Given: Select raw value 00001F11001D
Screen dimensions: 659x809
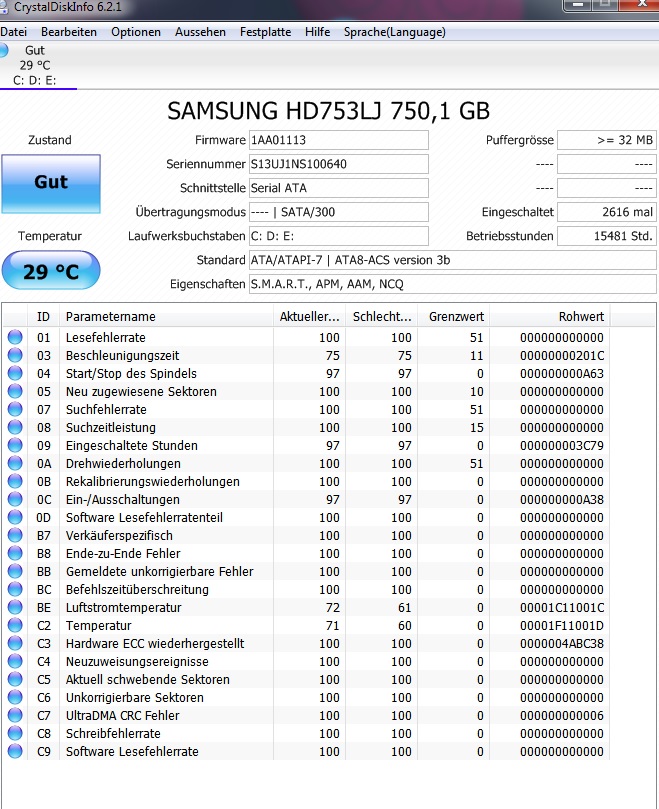Looking at the screenshot, I should click(562, 626).
